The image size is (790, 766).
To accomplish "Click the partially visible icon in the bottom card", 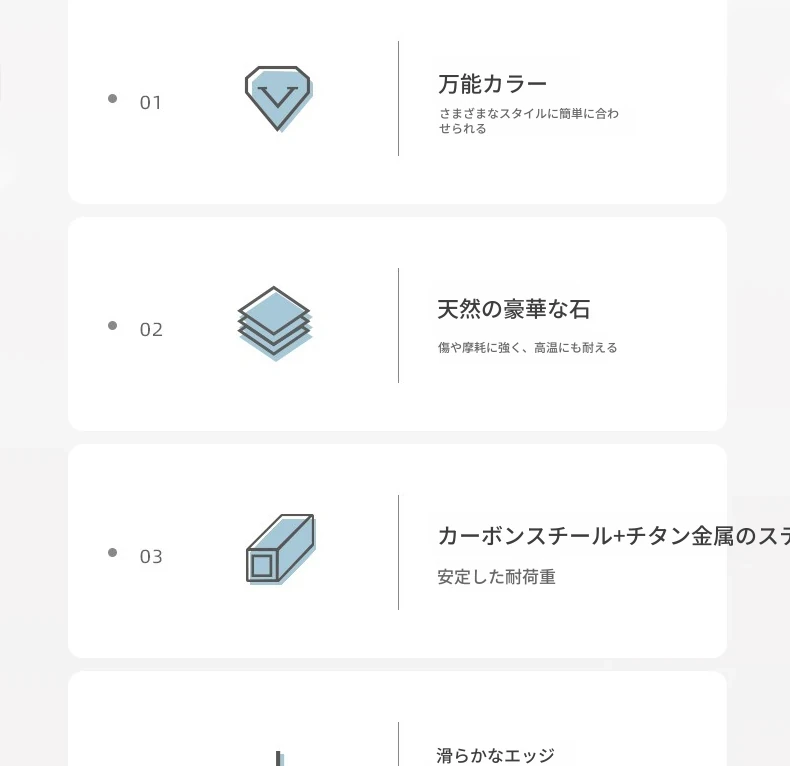I will tap(279, 758).
